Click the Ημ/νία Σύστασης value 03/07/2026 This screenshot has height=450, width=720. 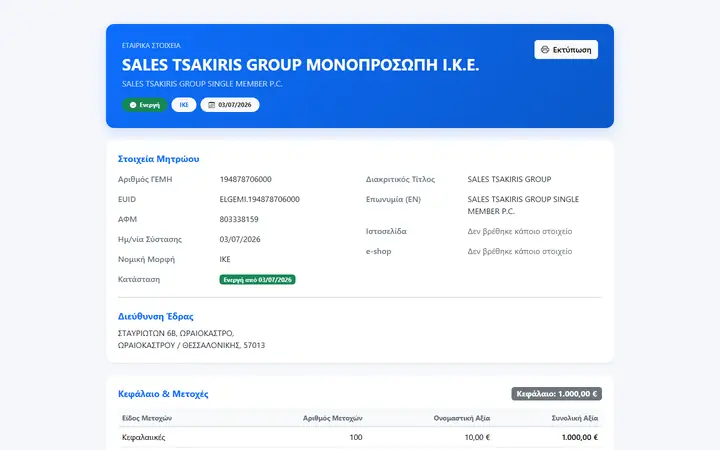(240, 239)
